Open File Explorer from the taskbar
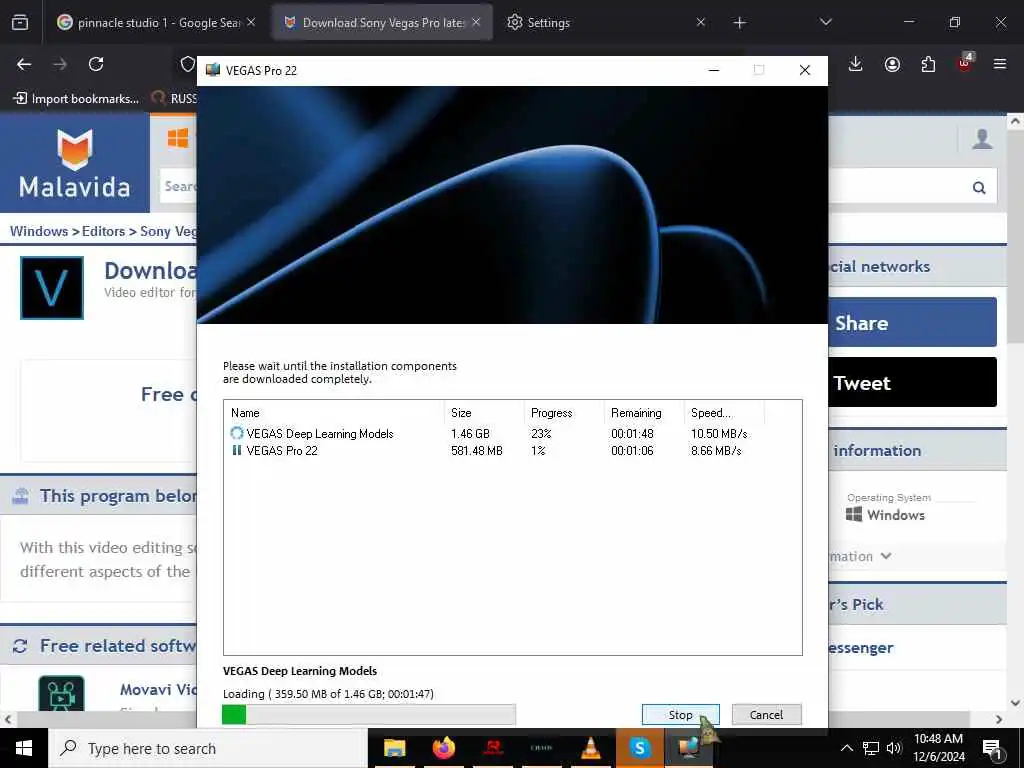This screenshot has height=768, width=1024. pos(394,748)
